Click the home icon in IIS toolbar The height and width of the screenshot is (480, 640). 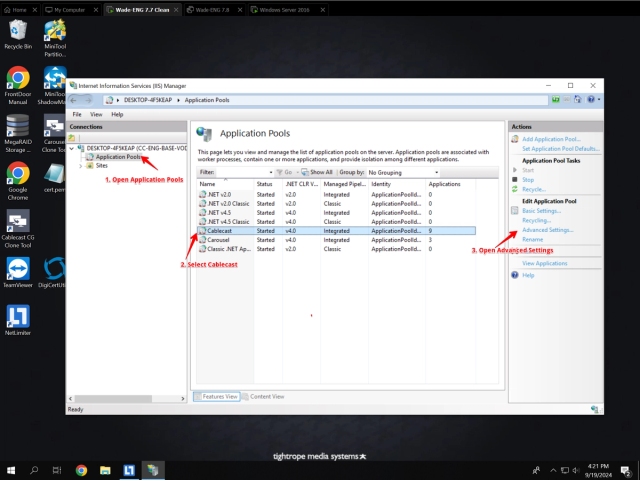point(578,99)
